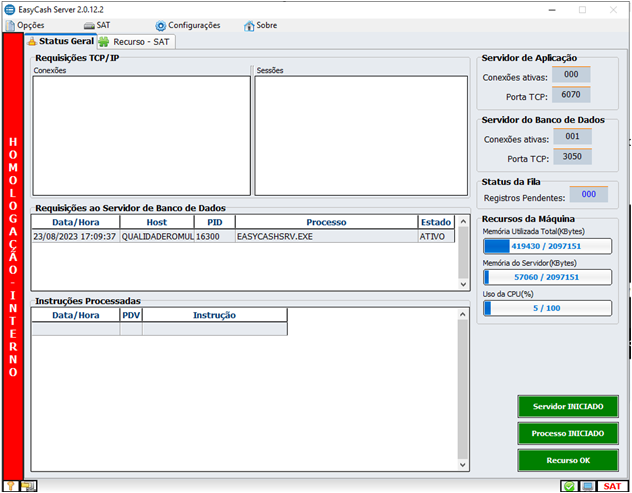
Task: Click the Memória Utilizada Total progress bar
Action: tap(546, 245)
